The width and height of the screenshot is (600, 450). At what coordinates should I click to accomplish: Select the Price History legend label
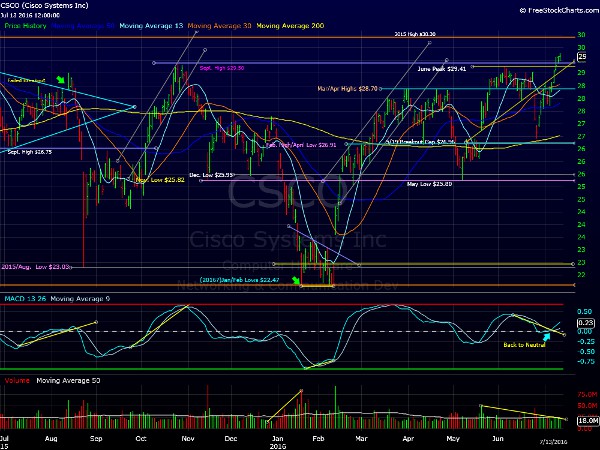[25, 26]
